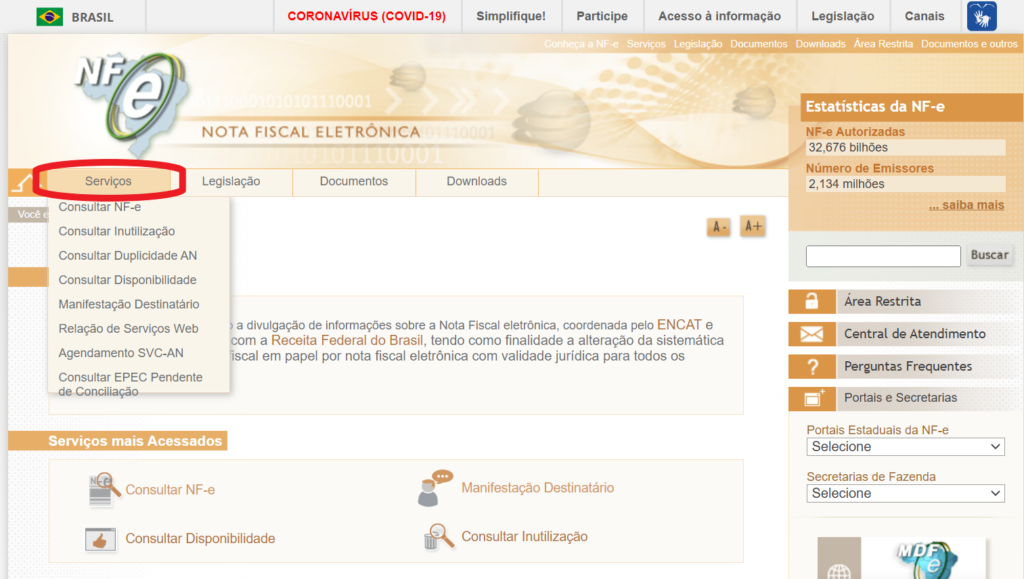
Task: Click the NF-e portal logo
Action: [132, 102]
